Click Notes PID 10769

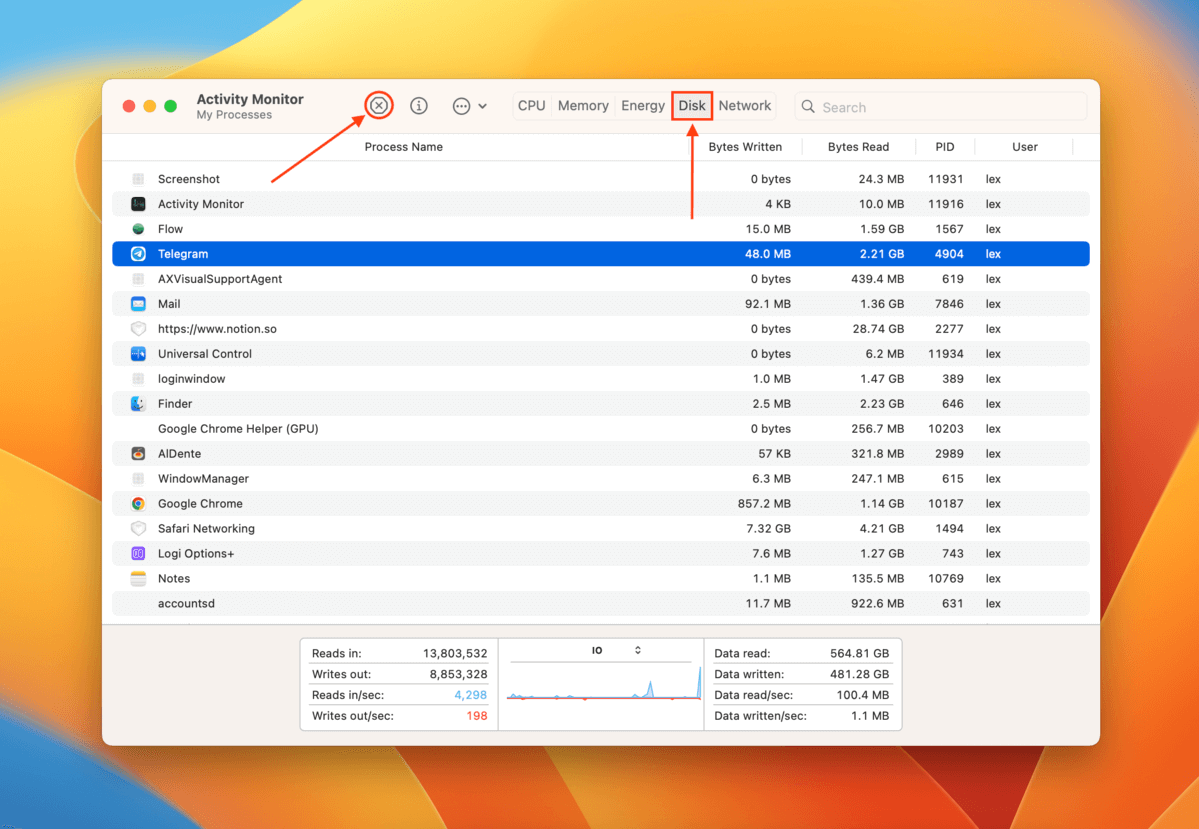945,578
